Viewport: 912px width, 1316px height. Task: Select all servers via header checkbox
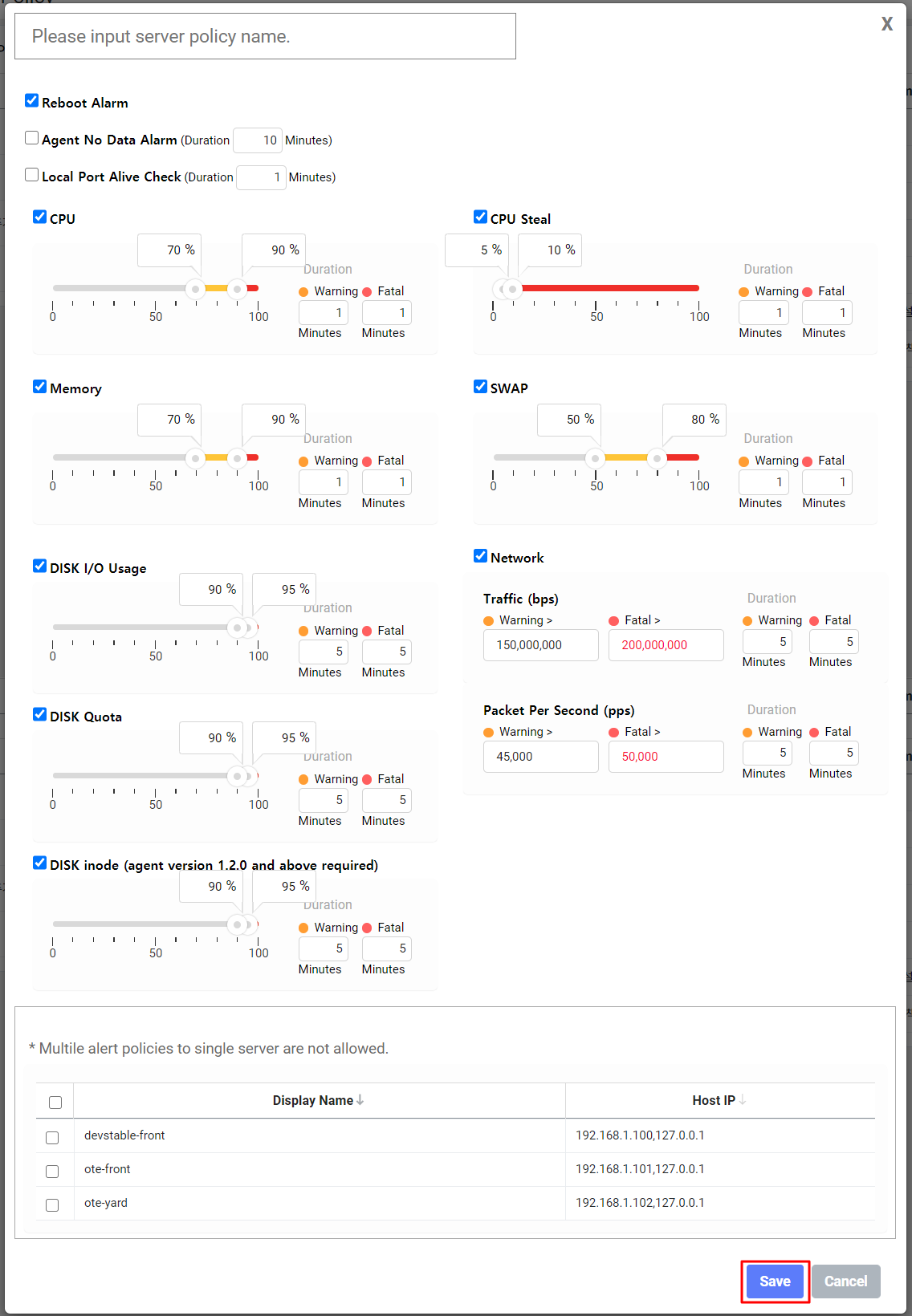click(x=55, y=1102)
